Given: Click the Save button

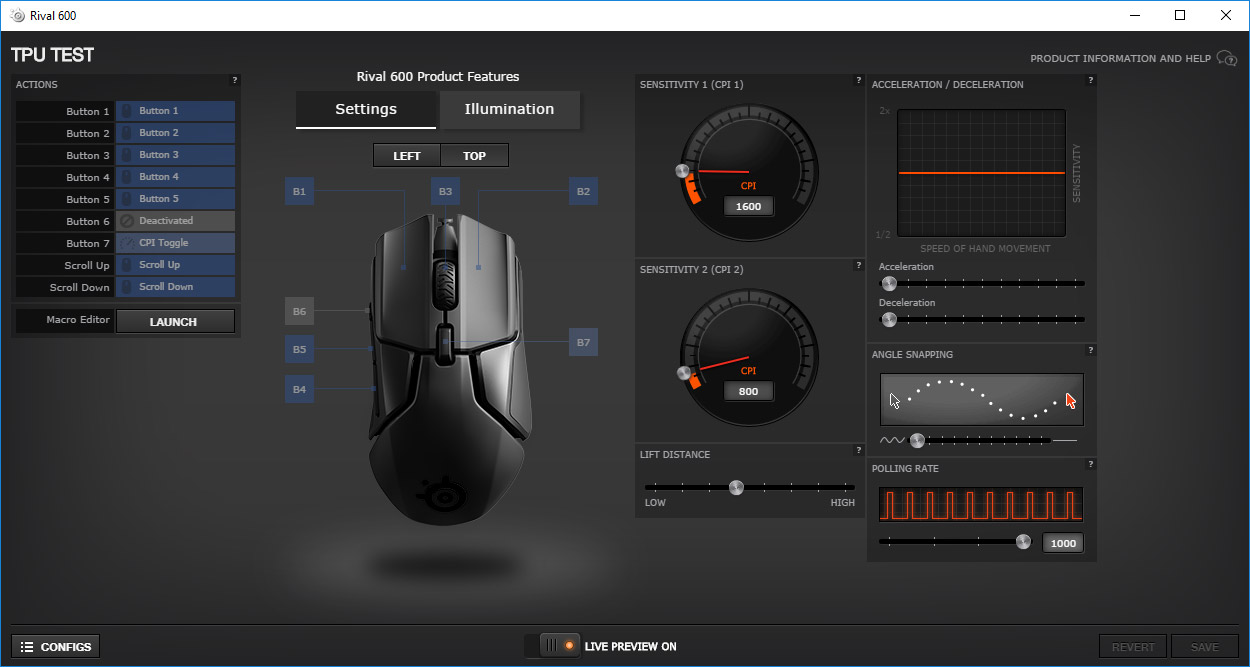Looking at the screenshot, I should [x=1205, y=647].
